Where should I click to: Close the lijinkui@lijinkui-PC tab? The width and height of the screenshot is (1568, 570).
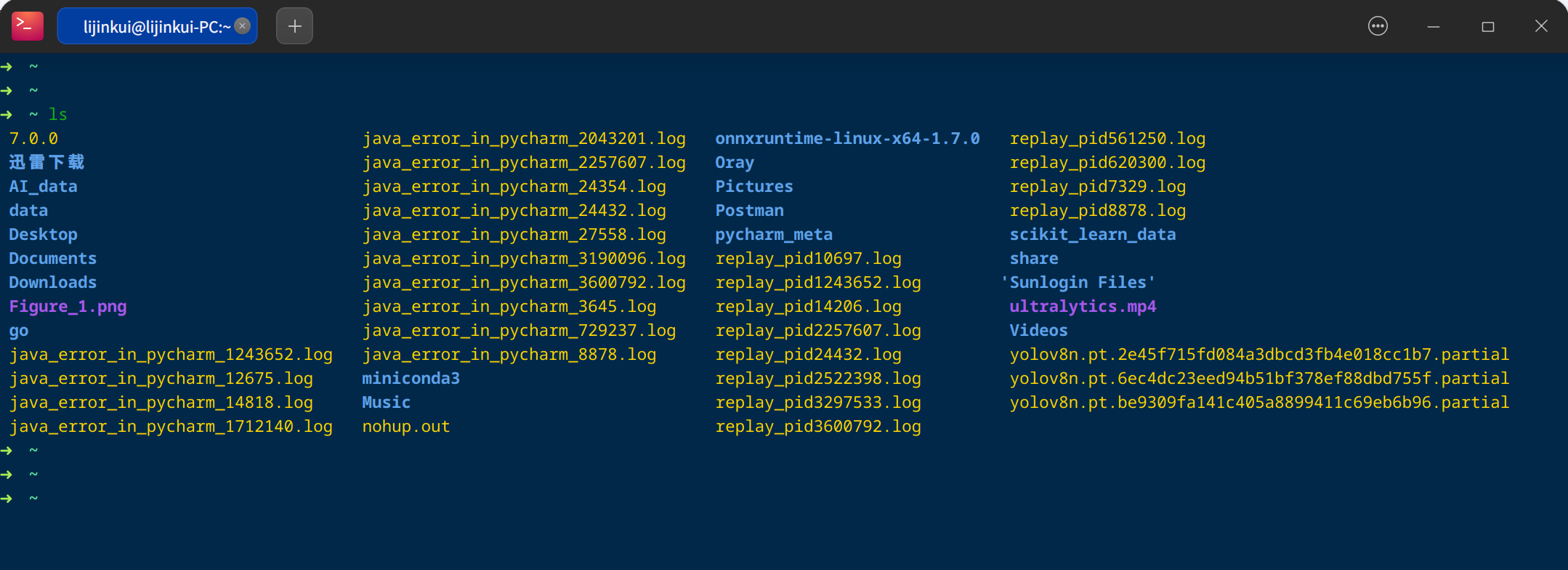coord(243,26)
